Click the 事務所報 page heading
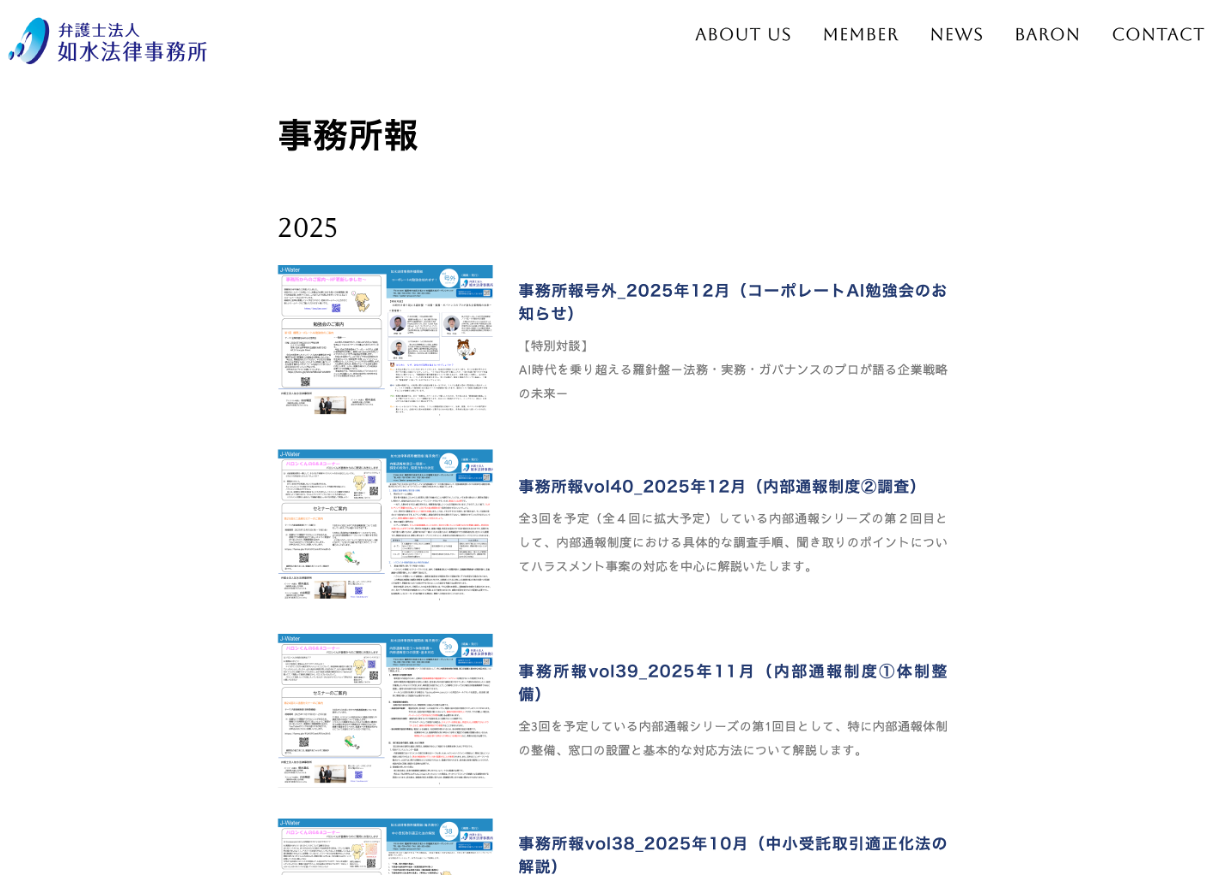This screenshot has height=876, width=1226. [348, 135]
